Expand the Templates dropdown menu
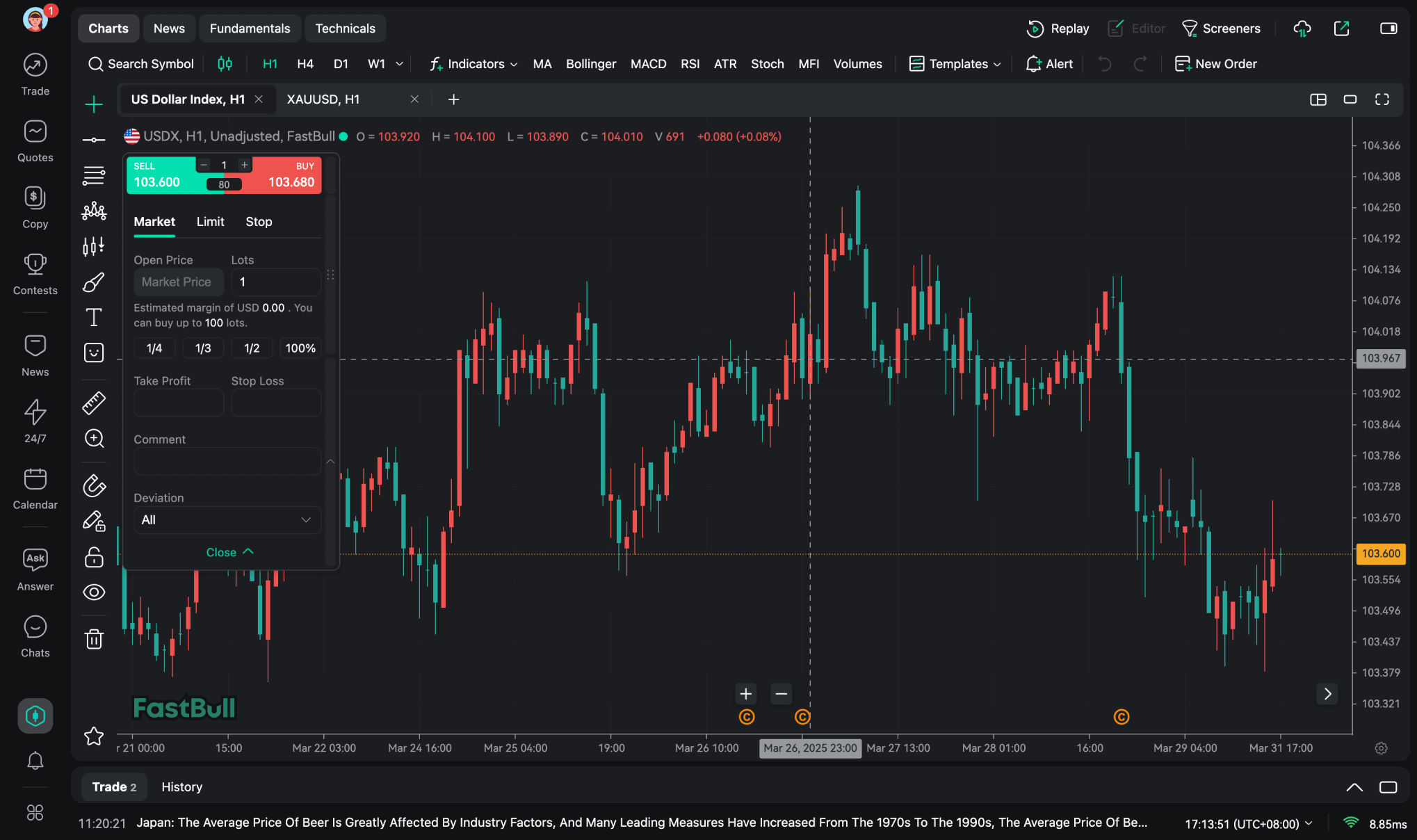 pos(955,64)
